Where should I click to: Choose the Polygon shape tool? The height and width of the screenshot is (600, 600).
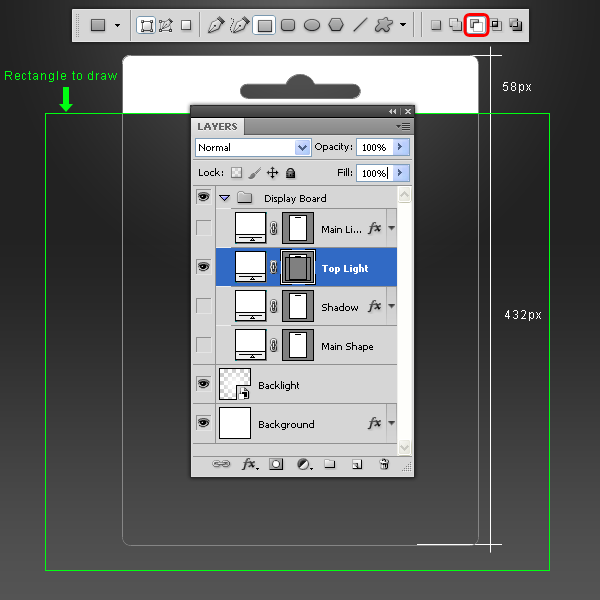(x=336, y=25)
